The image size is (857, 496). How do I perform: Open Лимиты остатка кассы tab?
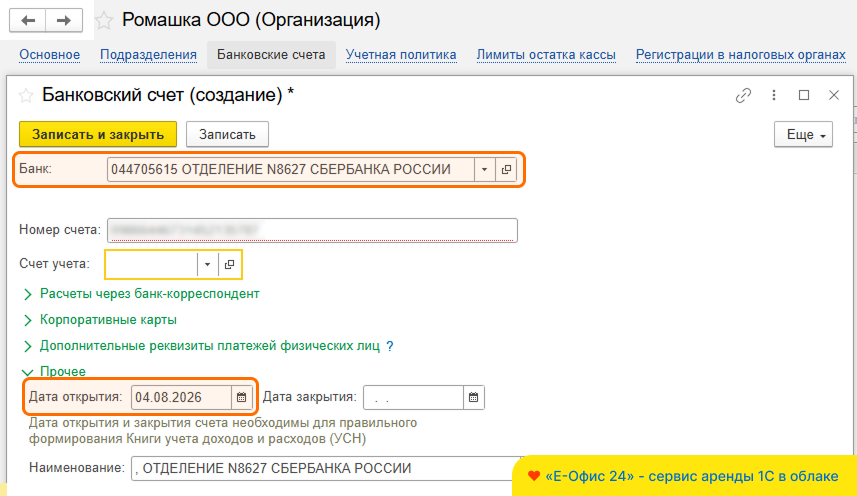click(546, 55)
